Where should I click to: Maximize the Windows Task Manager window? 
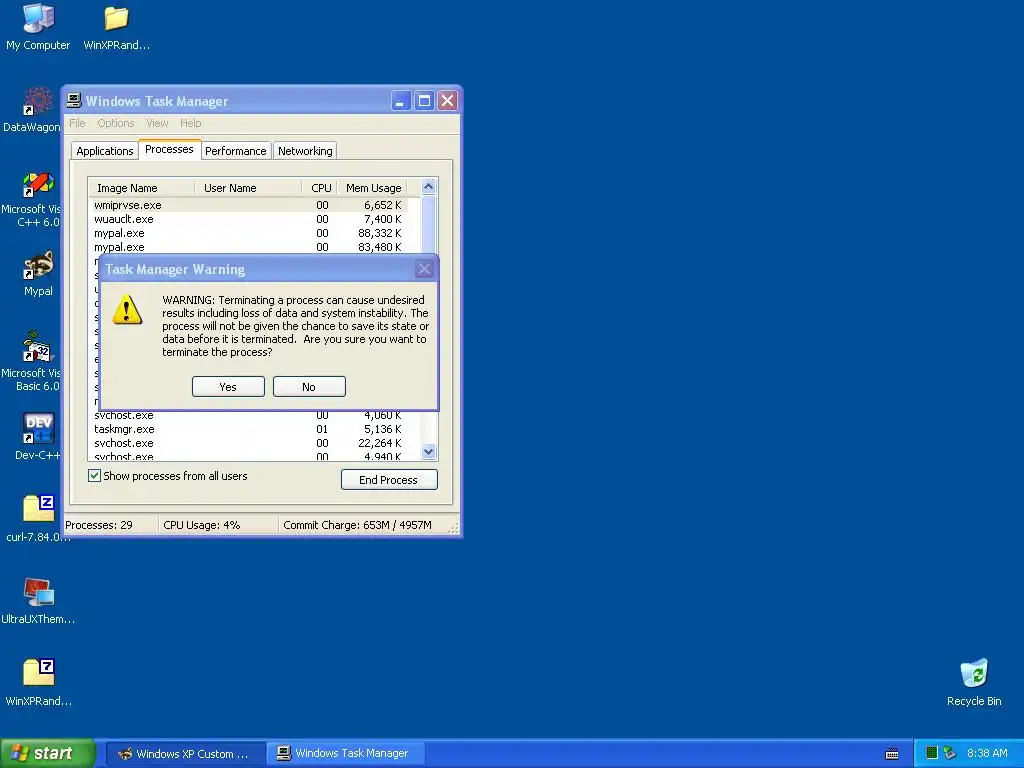click(424, 101)
